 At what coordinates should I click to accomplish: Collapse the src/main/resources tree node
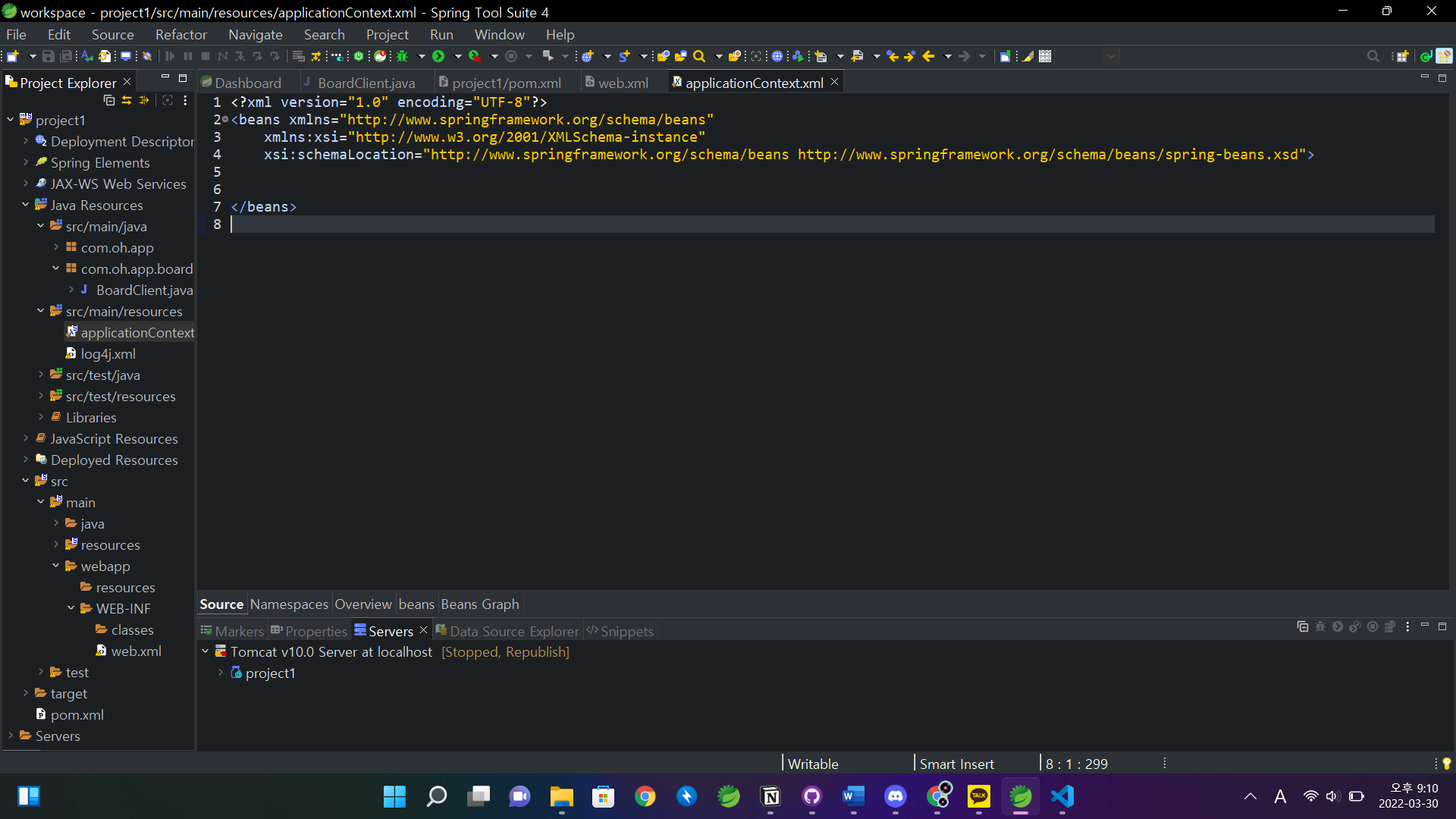[41, 311]
